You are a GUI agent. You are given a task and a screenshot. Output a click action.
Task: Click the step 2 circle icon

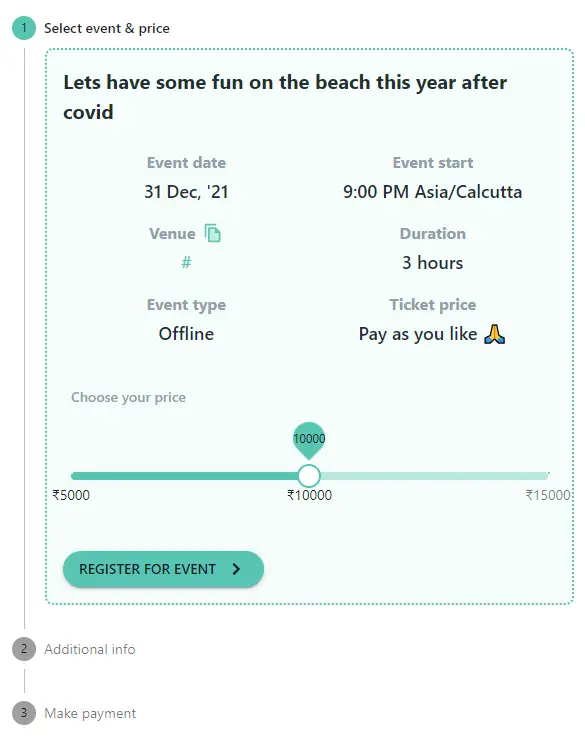(24, 649)
